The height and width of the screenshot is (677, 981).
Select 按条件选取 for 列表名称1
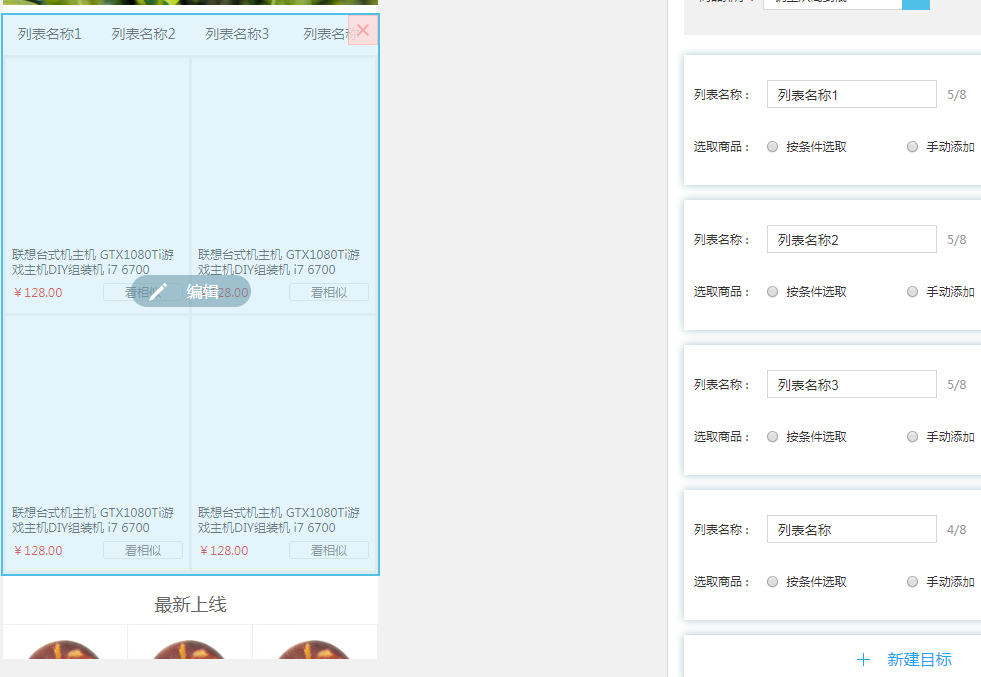tap(773, 147)
